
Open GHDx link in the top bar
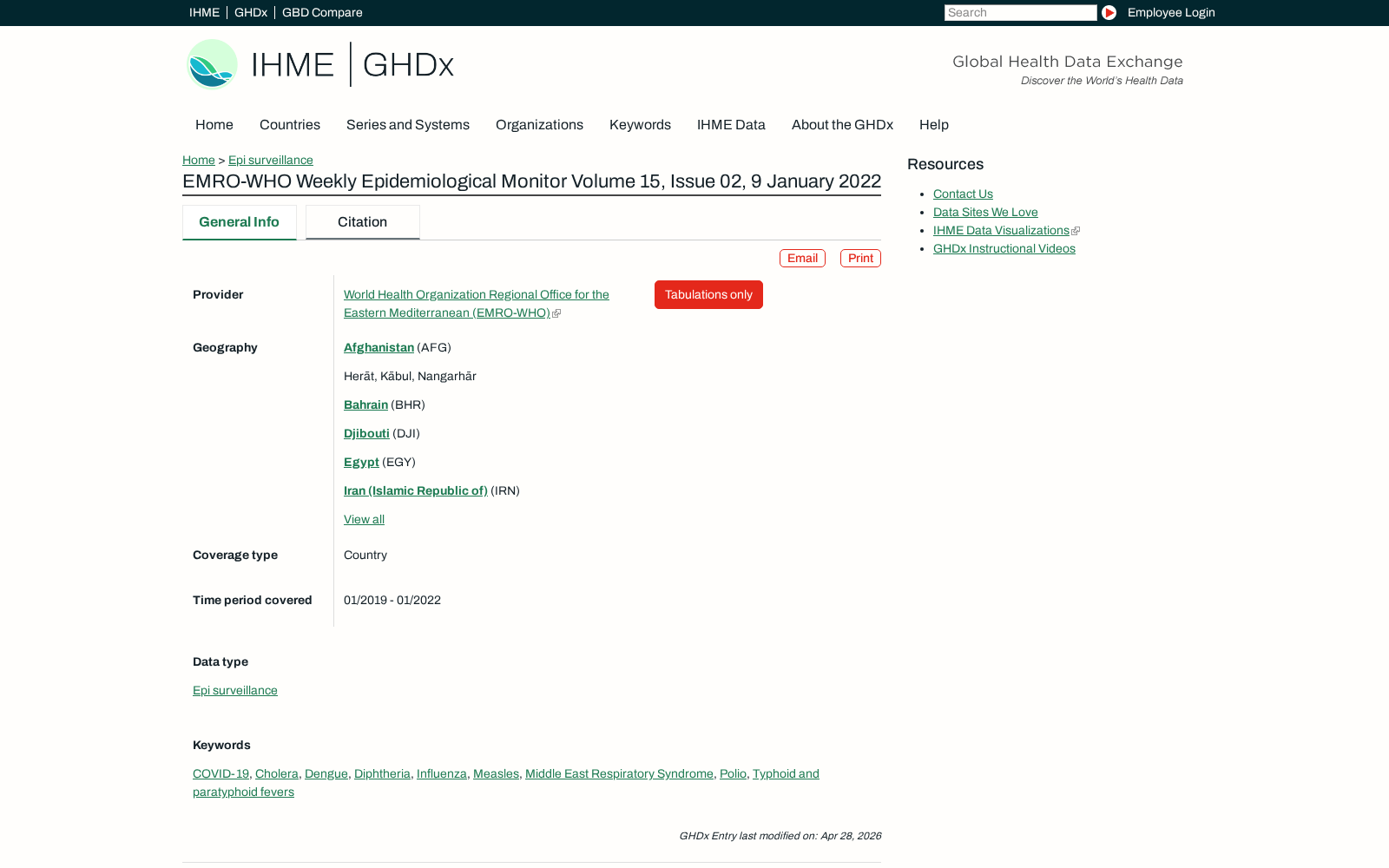[251, 12]
